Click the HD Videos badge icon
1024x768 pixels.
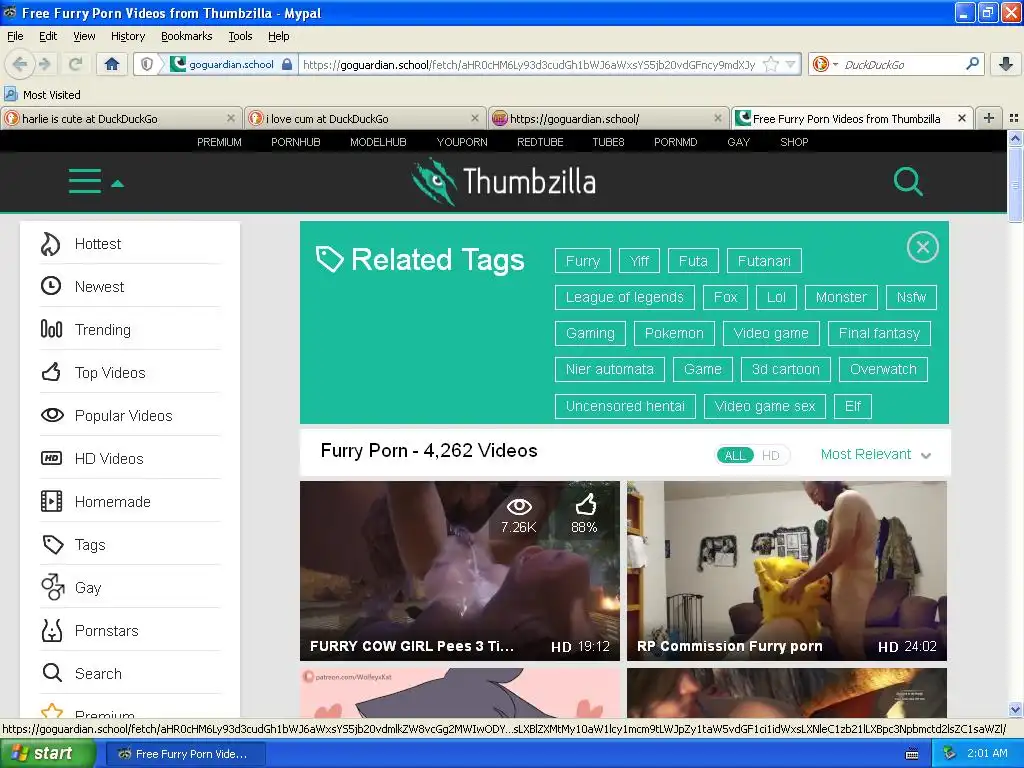pyautogui.click(x=51, y=458)
